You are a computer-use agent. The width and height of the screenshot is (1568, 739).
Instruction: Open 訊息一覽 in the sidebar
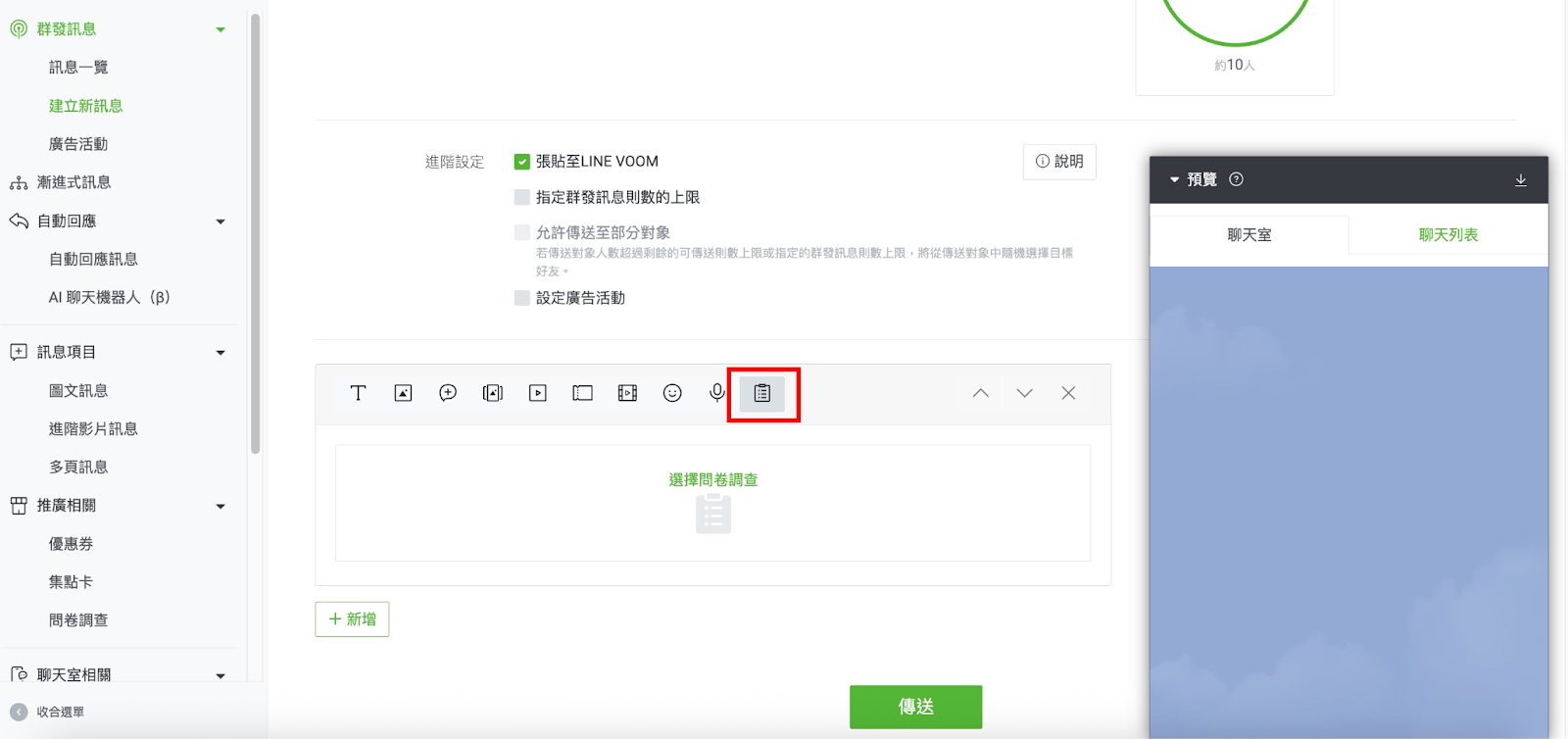pos(78,68)
